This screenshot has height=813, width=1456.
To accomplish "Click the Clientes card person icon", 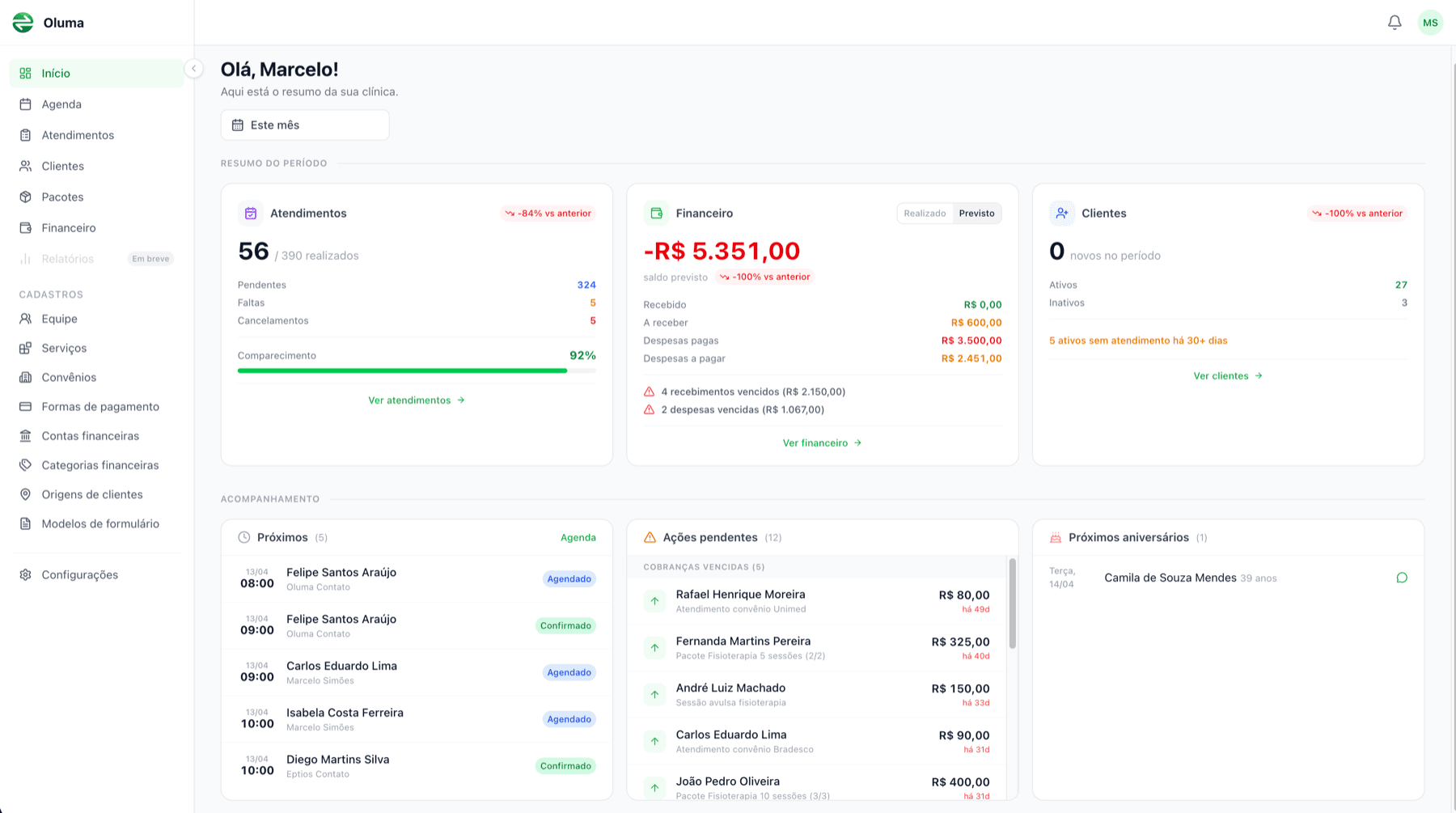I will (1062, 214).
